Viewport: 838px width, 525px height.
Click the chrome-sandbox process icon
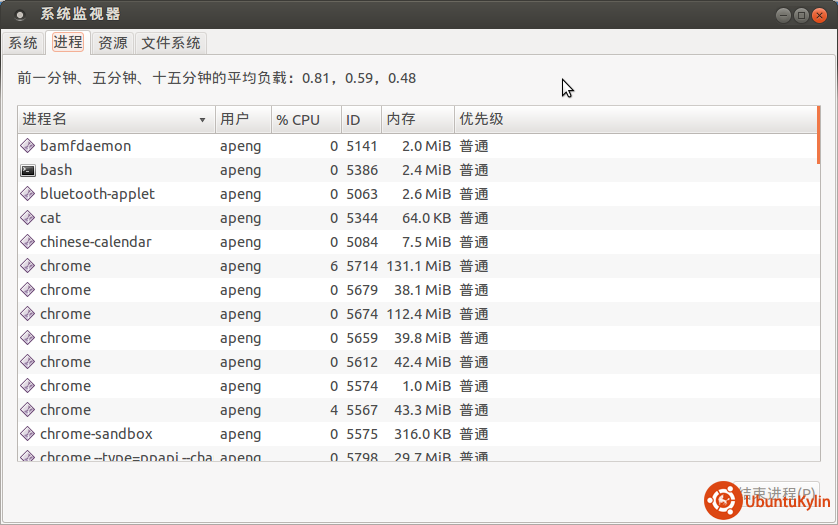[28, 434]
